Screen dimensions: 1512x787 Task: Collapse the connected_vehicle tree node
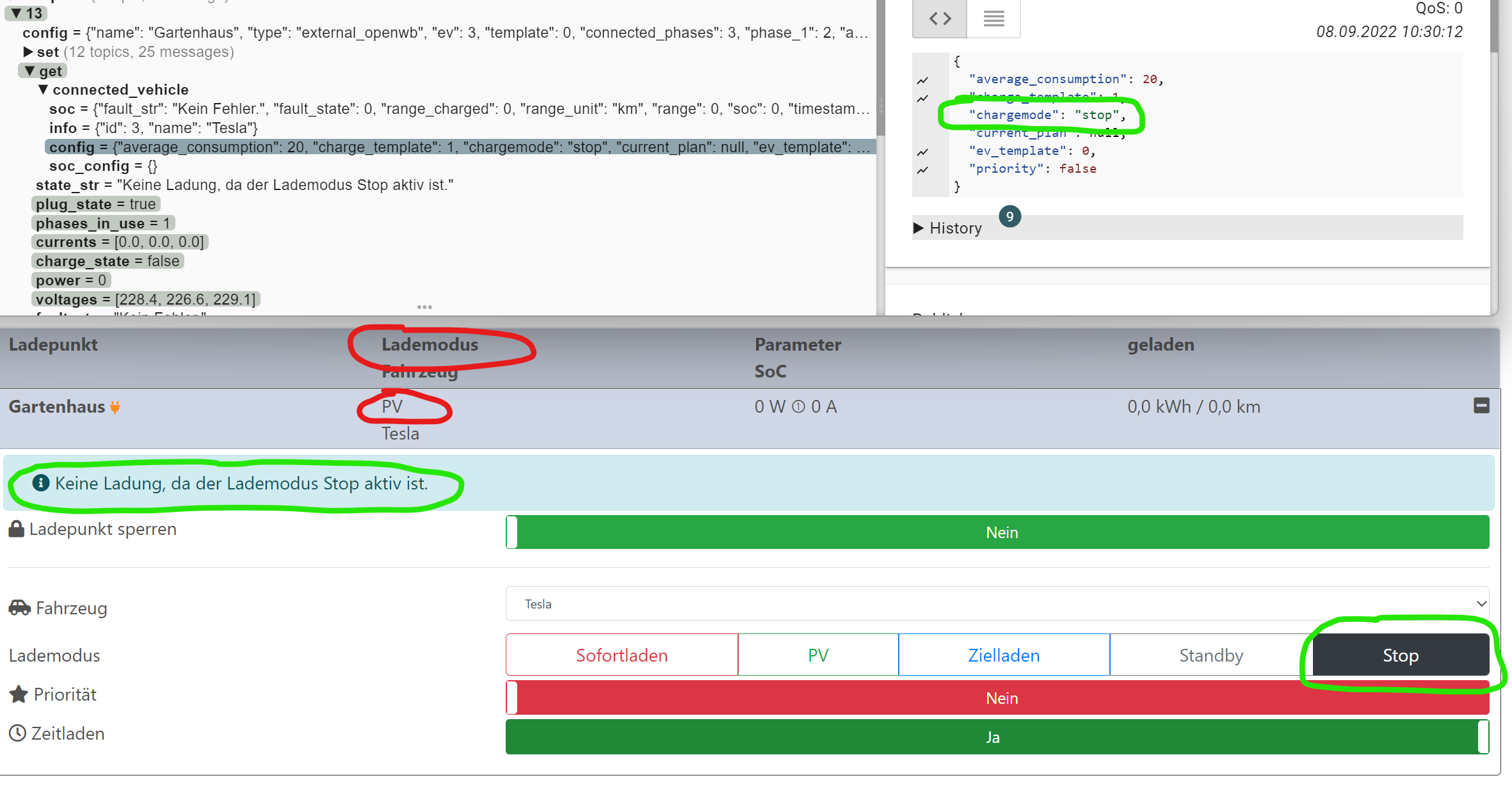click(43, 90)
